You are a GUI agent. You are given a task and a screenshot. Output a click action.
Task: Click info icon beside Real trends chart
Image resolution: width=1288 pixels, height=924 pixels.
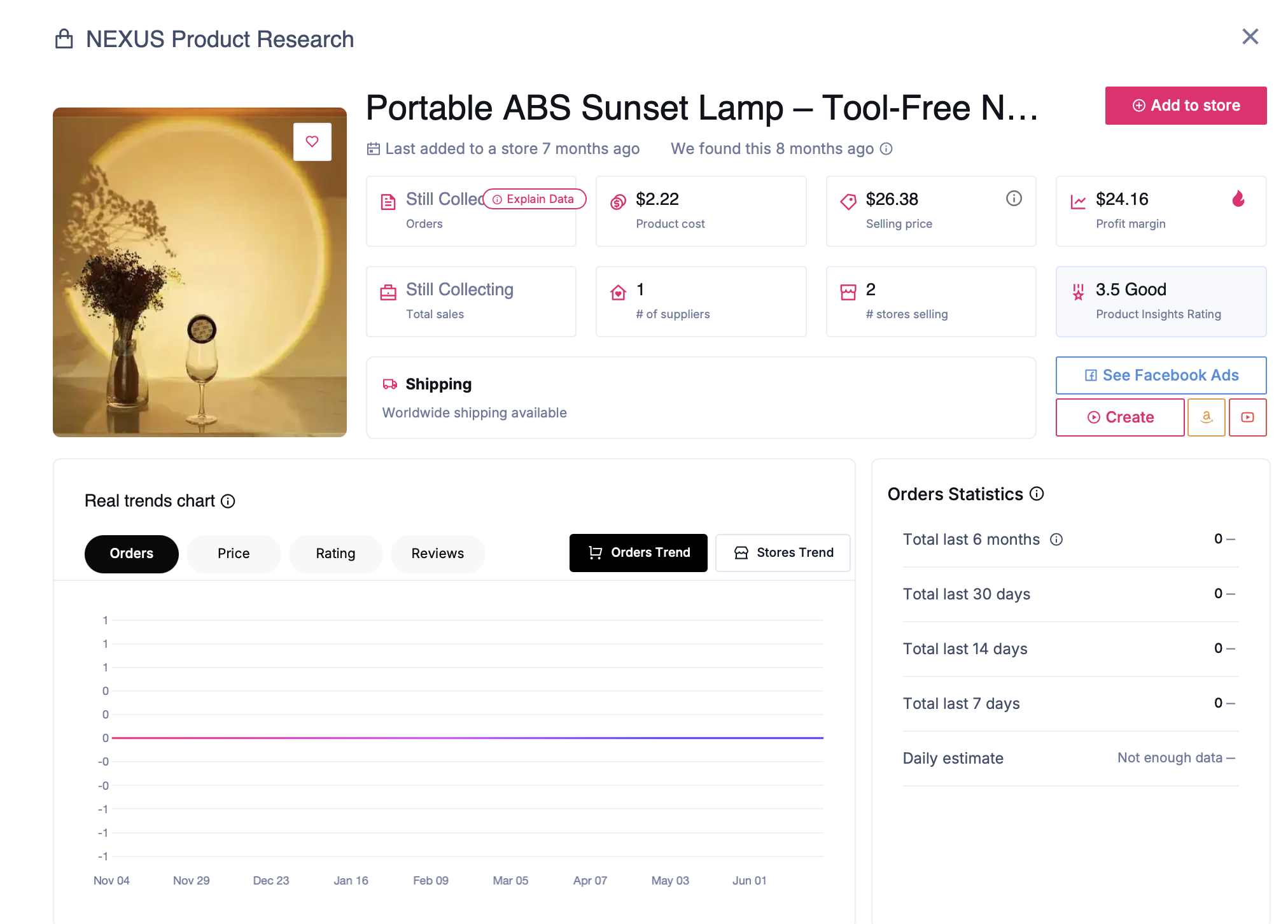[x=228, y=501]
